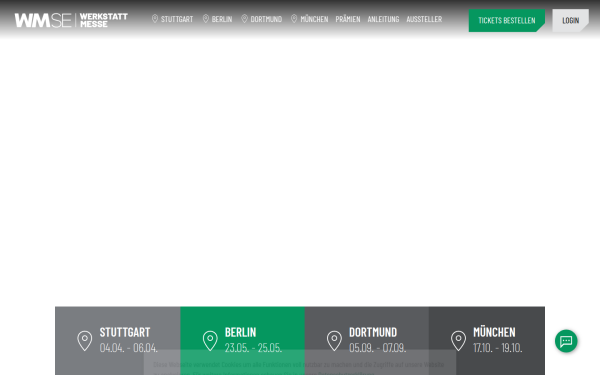The height and width of the screenshot is (375, 600).
Task: Click the Dortmund pin icon in navigation
Action: [x=245, y=19]
